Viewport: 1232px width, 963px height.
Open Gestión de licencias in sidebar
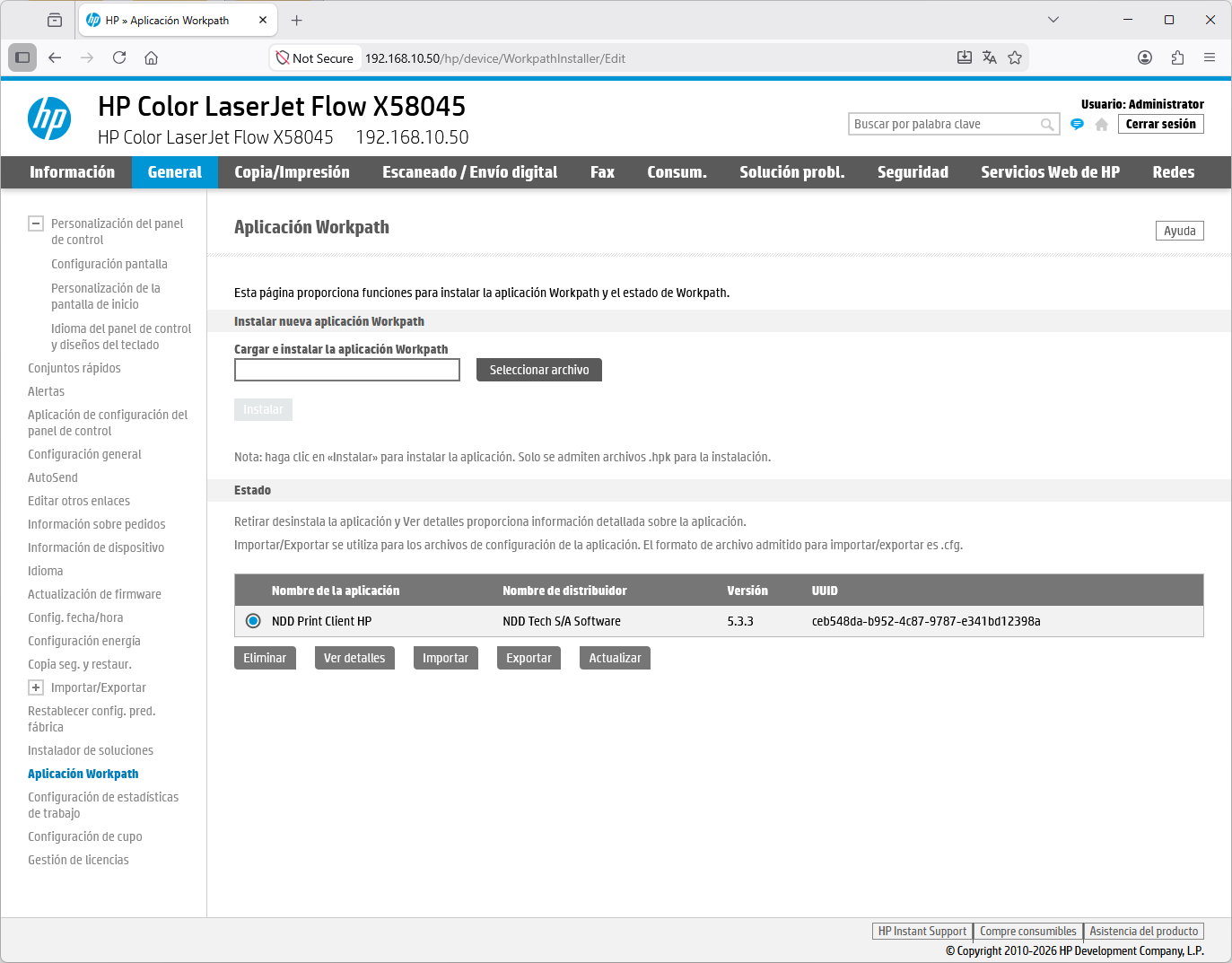[x=79, y=860]
